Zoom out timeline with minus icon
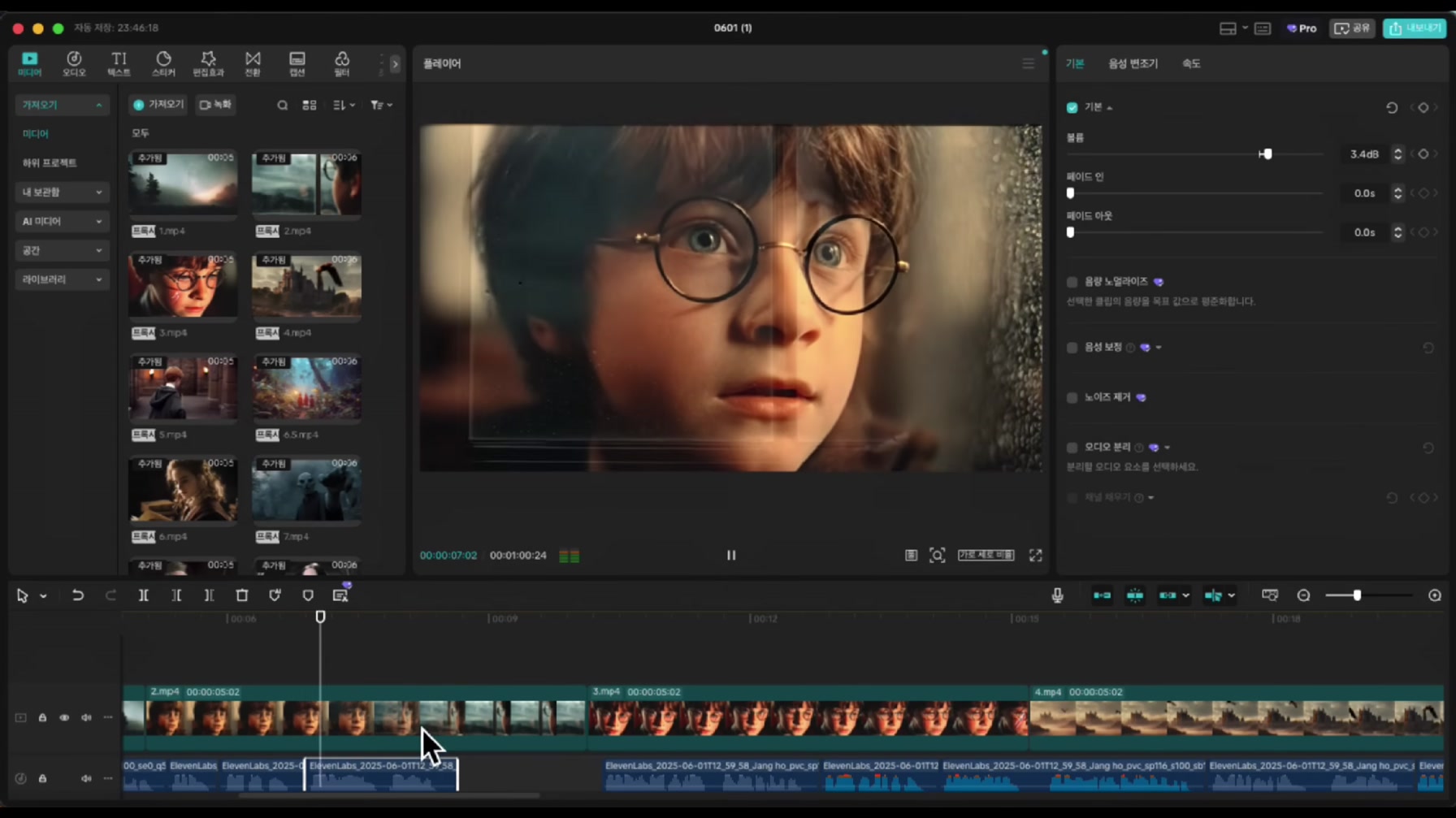Viewport: 1456px width, 818px height. [1304, 595]
